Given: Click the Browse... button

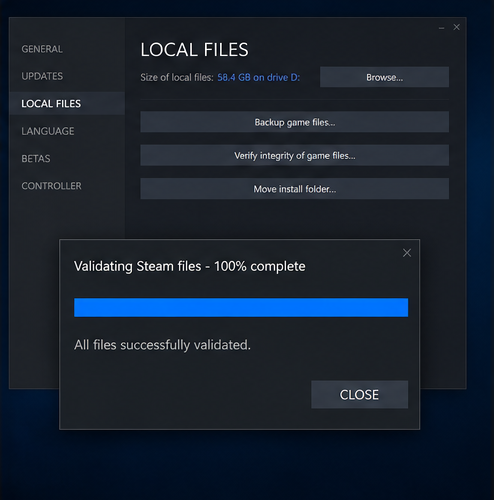Looking at the screenshot, I should click(x=384, y=77).
